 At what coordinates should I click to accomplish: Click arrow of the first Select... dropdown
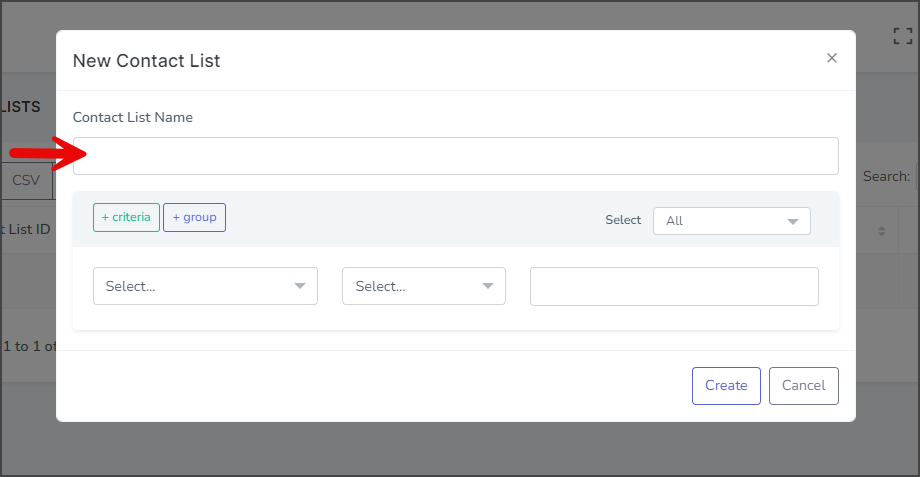pyautogui.click(x=300, y=286)
